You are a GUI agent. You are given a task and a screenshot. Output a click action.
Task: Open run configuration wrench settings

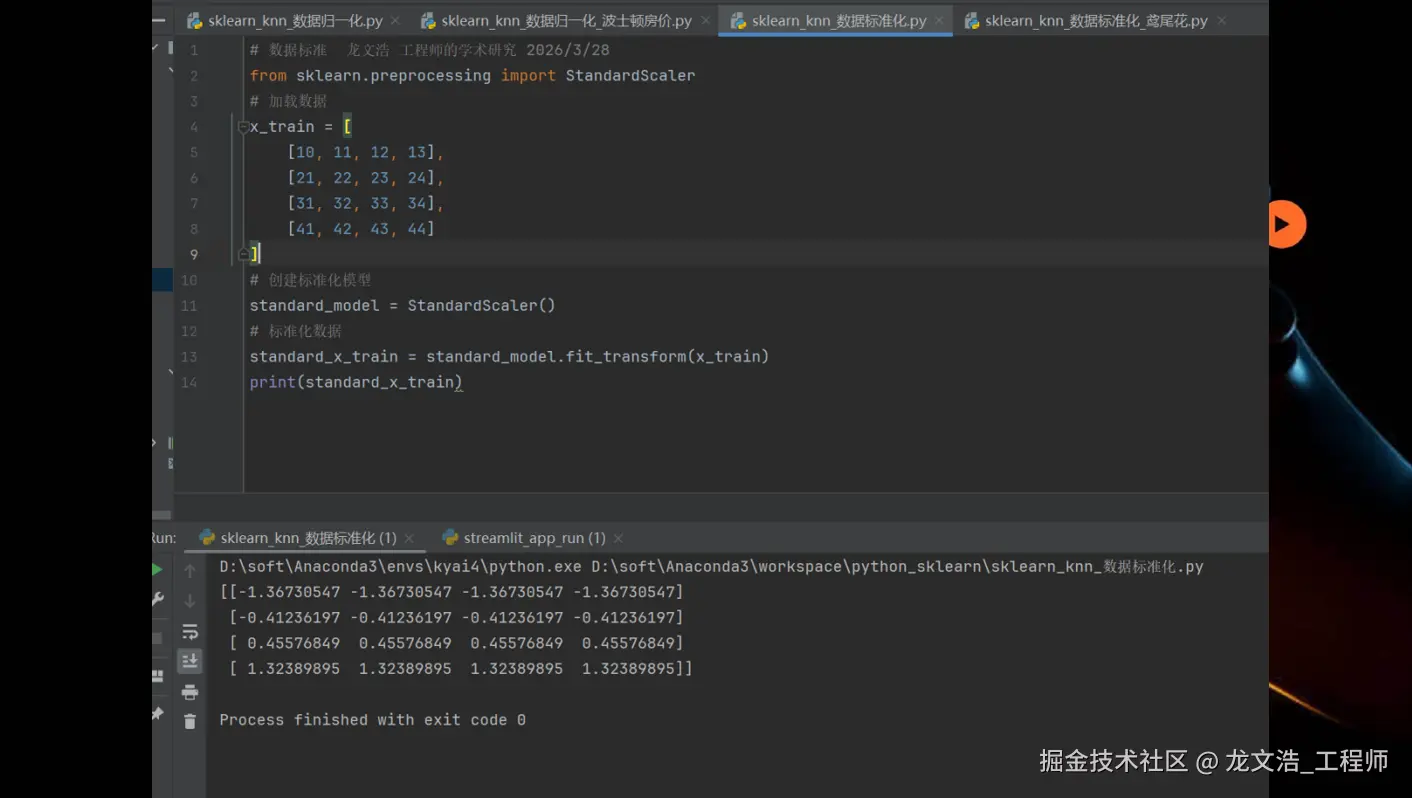click(157, 599)
